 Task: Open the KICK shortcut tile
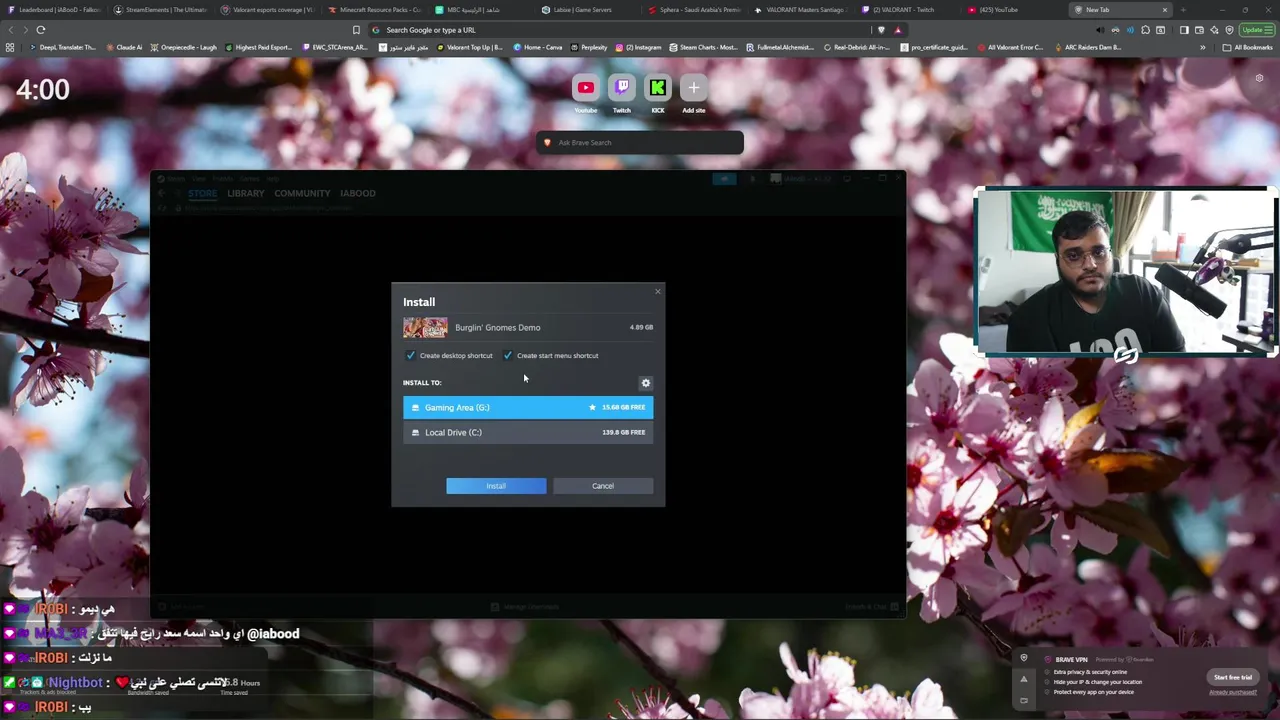[x=658, y=88]
